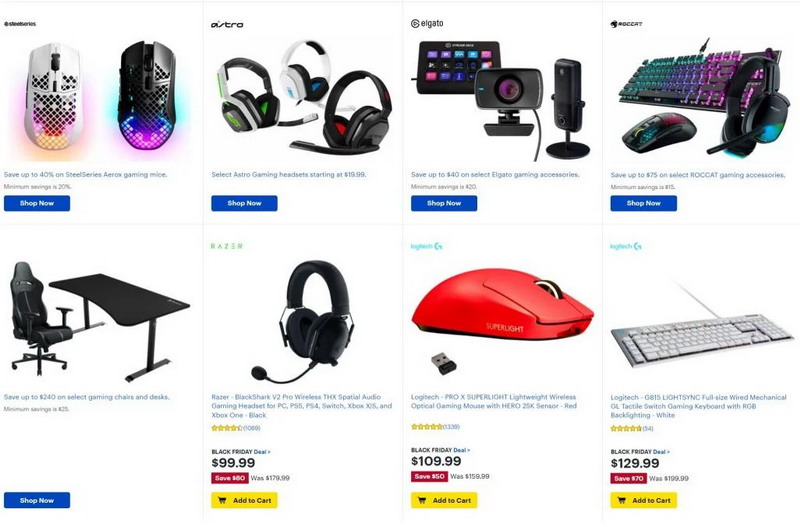The image size is (800, 527).
Task: Shop Now for gaming chairs and desks
Action: pyautogui.click(x=37, y=500)
